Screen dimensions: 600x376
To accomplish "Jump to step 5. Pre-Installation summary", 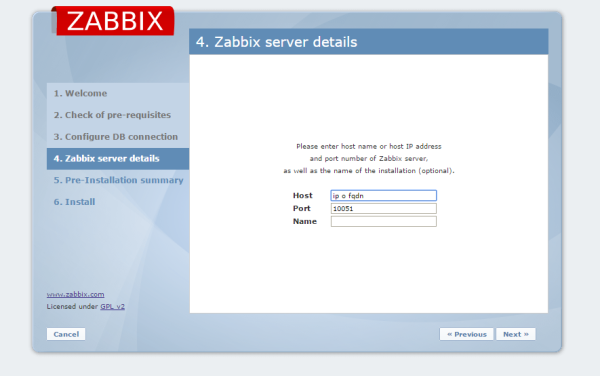I will pyautogui.click(x=118, y=180).
